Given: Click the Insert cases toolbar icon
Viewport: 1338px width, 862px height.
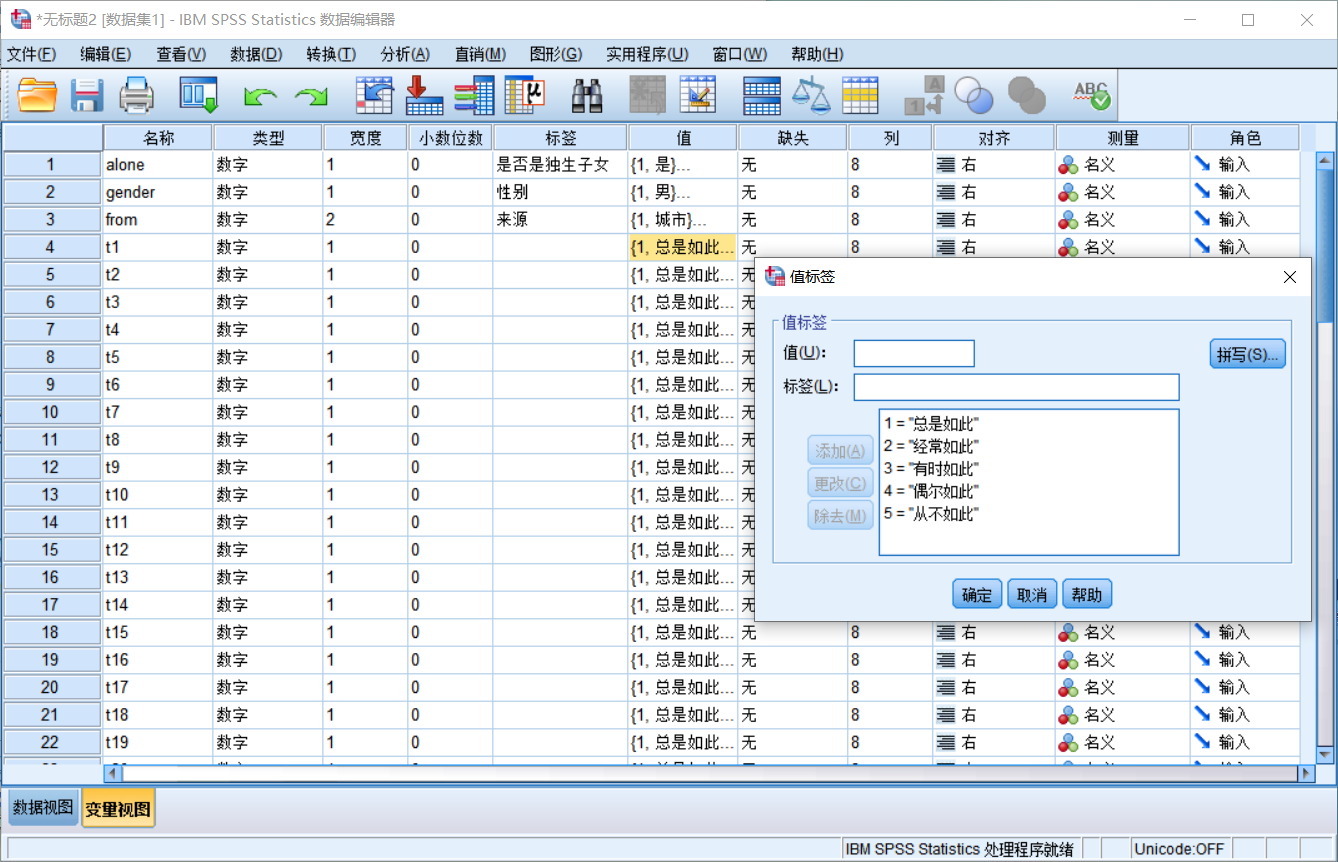Looking at the screenshot, I should point(648,95).
